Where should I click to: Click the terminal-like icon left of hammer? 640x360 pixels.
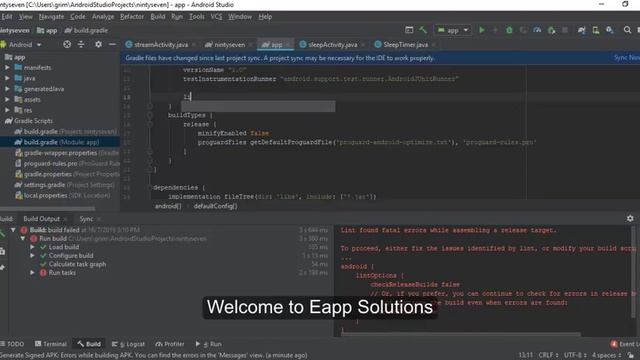(x=409, y=30)
